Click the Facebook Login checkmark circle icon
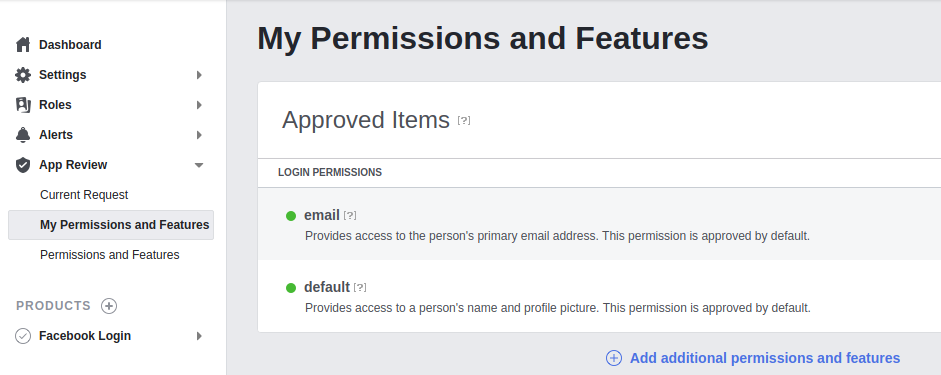This screenshot has height=375, width=941. 23,336
